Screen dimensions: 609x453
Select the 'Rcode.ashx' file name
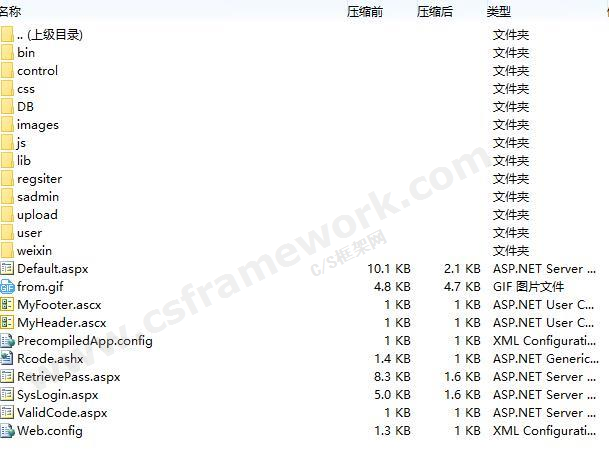[x=50, y=359]
